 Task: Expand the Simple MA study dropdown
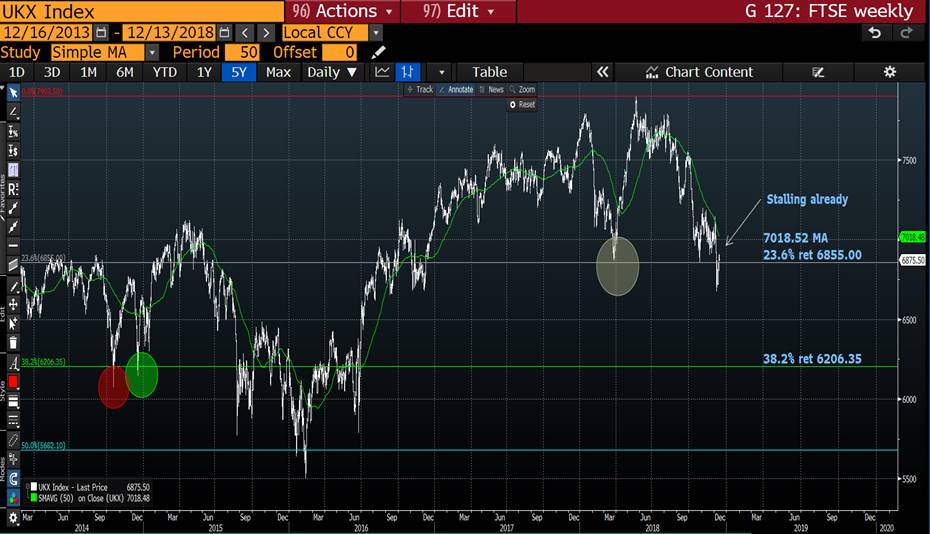152,52
